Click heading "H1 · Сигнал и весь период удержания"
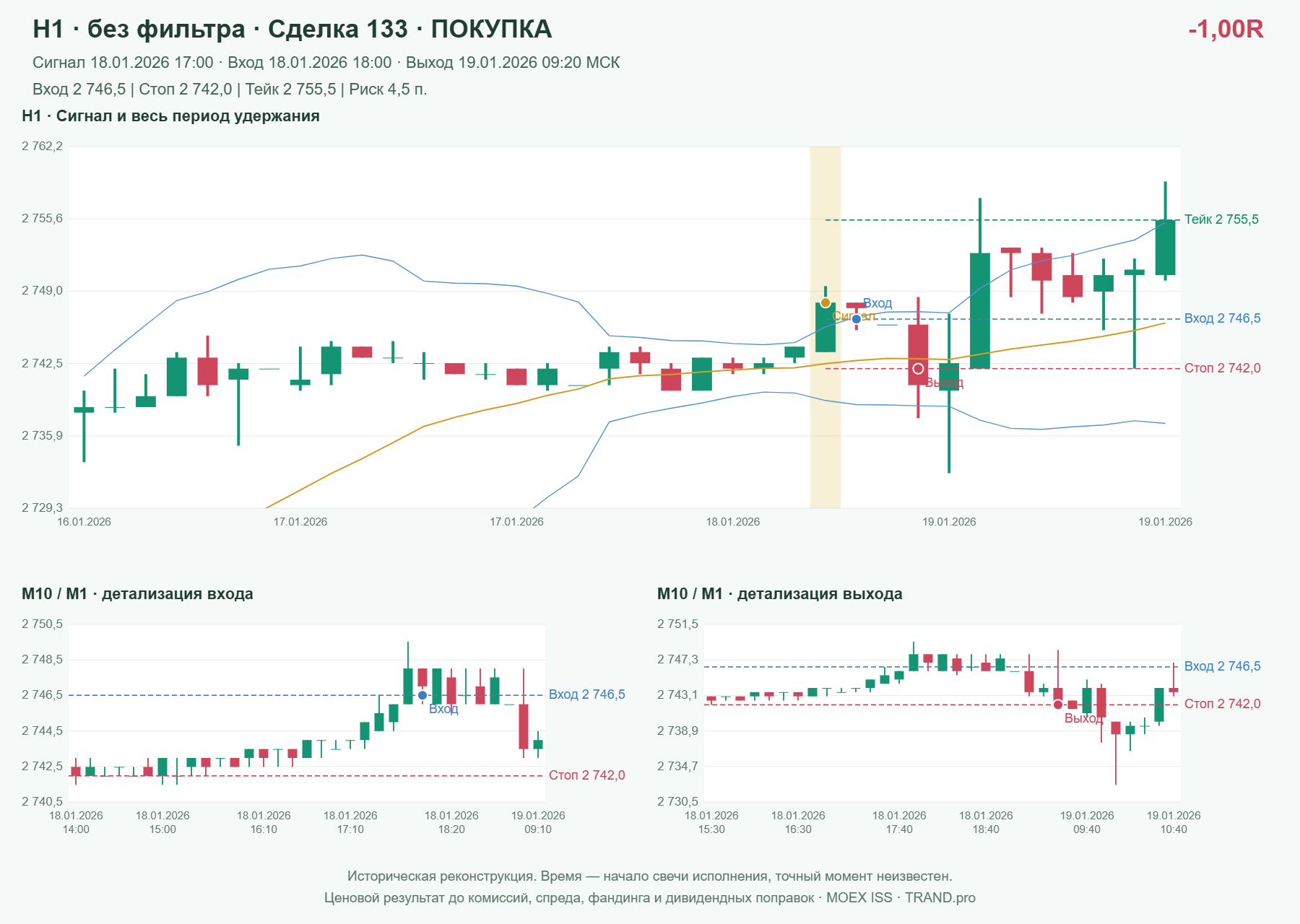1300x924 pixels. click(x=171, y=116)
